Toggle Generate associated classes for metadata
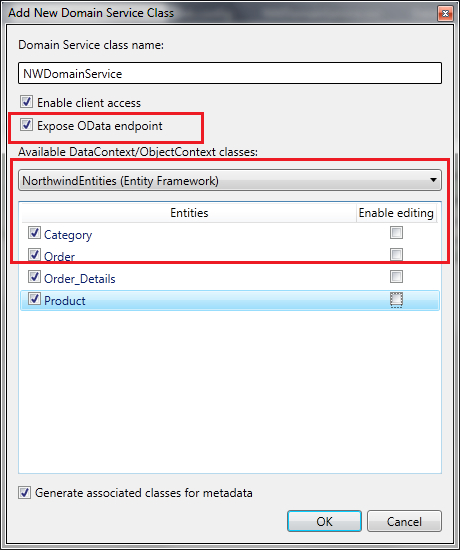This screenshot has height=550, width=460. click(25, 492)
